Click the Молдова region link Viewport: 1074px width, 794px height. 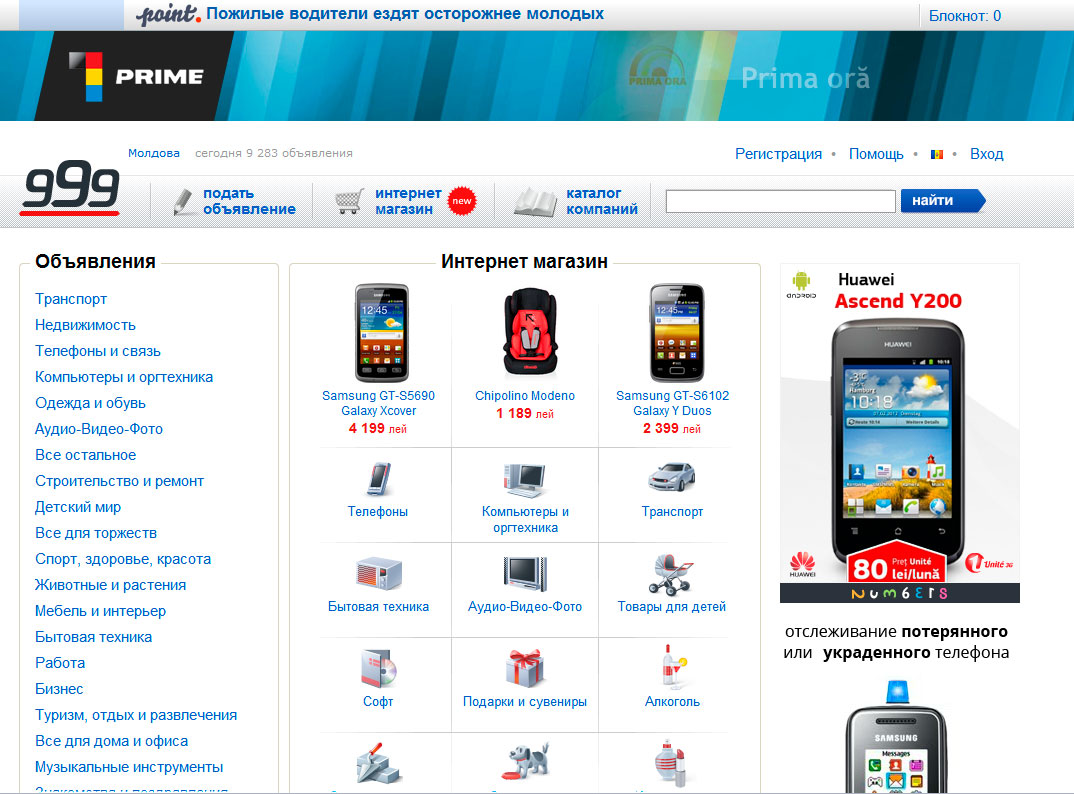(x=153, y=153)
